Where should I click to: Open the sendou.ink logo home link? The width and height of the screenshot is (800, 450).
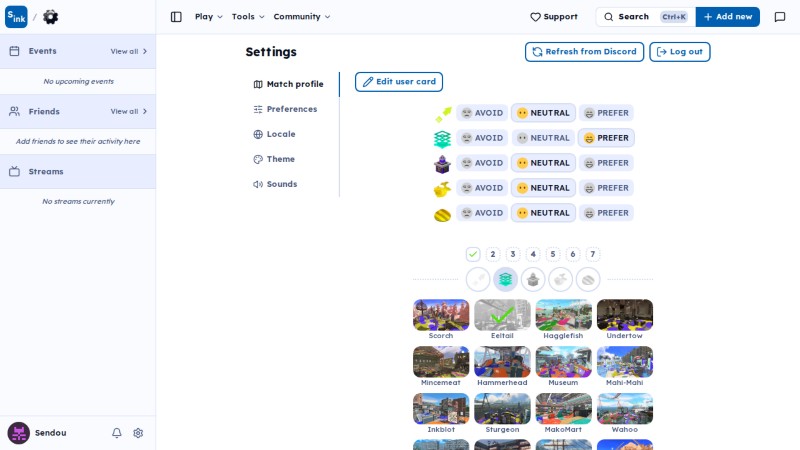coord(16,17)
